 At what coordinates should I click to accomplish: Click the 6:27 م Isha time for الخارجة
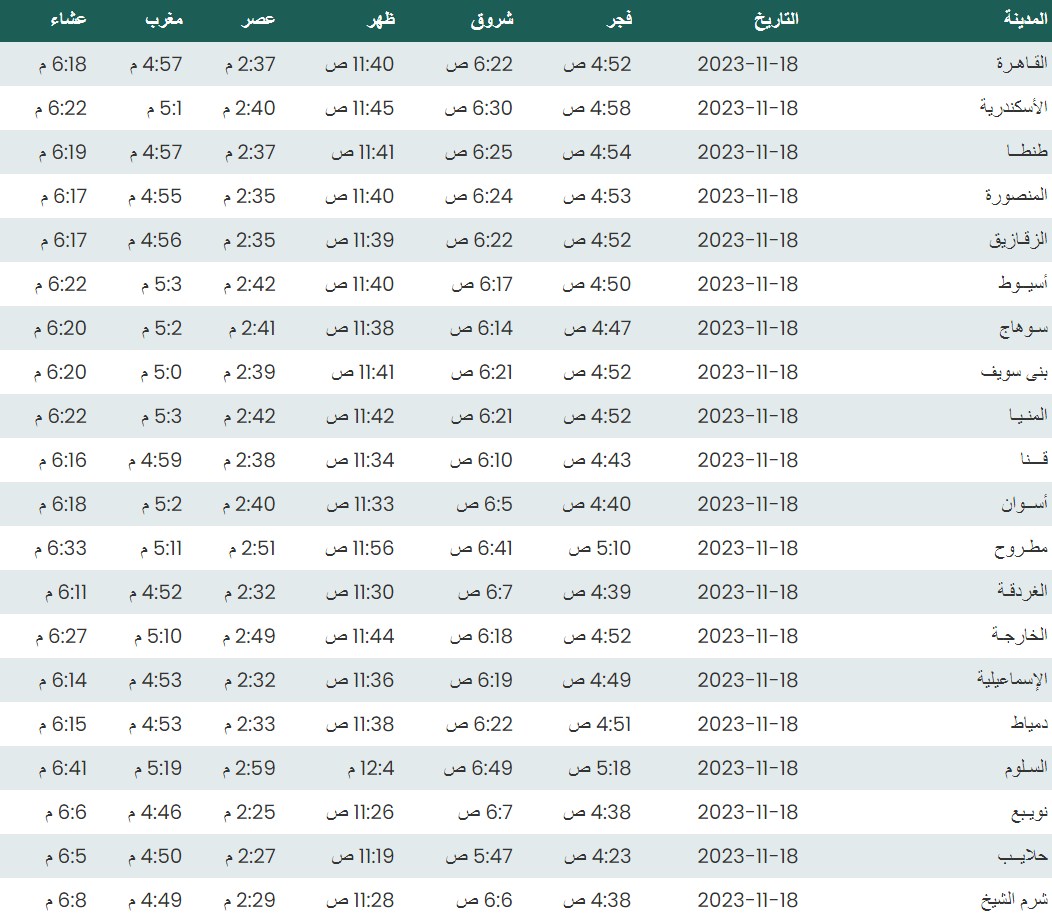pyautogui.click(x=64, y=636)
